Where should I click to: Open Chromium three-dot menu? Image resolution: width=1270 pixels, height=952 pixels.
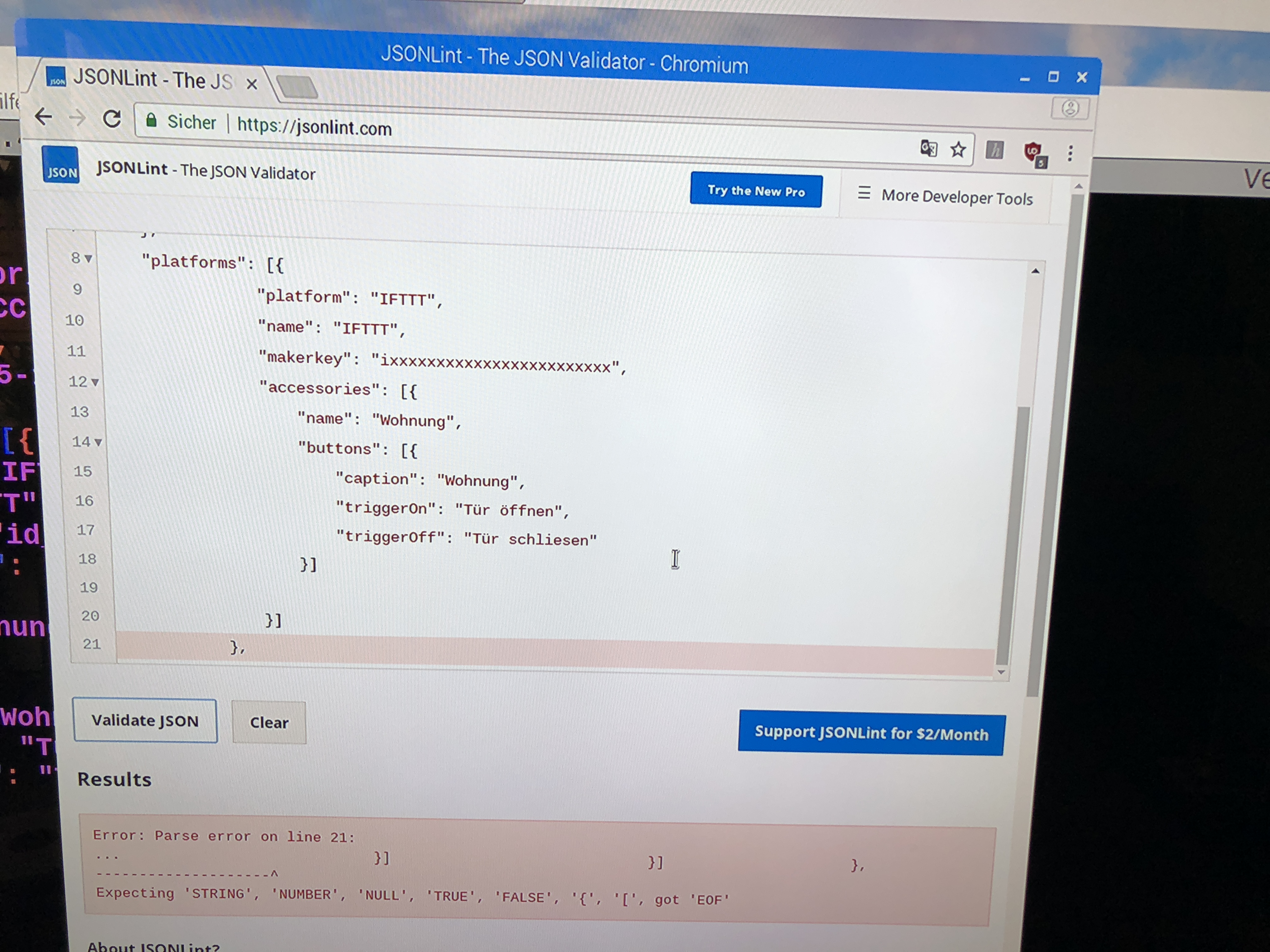click(x=1070, y=153)
